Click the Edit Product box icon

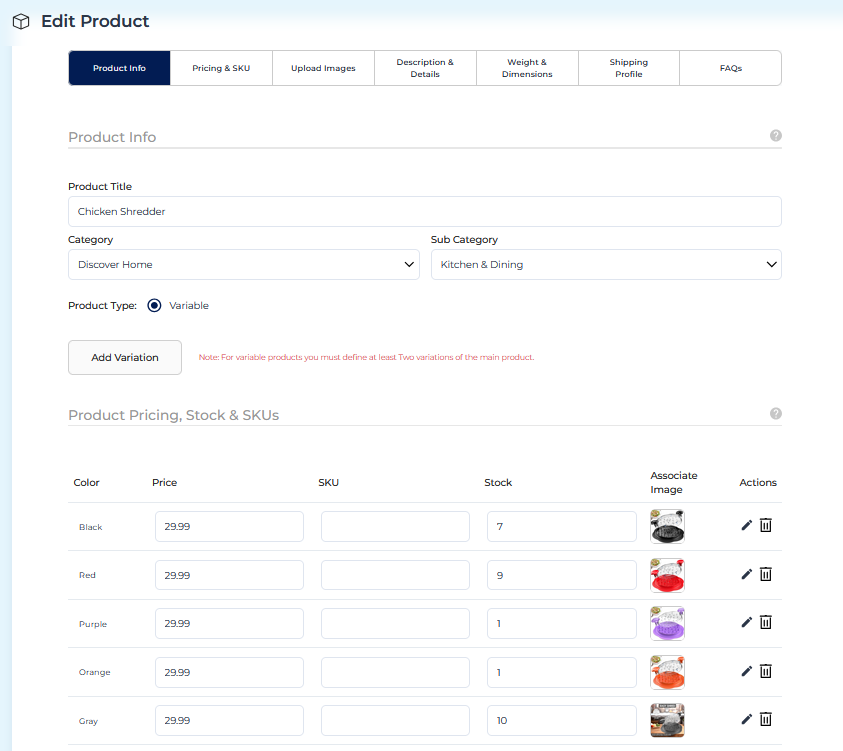pos(21,22)
